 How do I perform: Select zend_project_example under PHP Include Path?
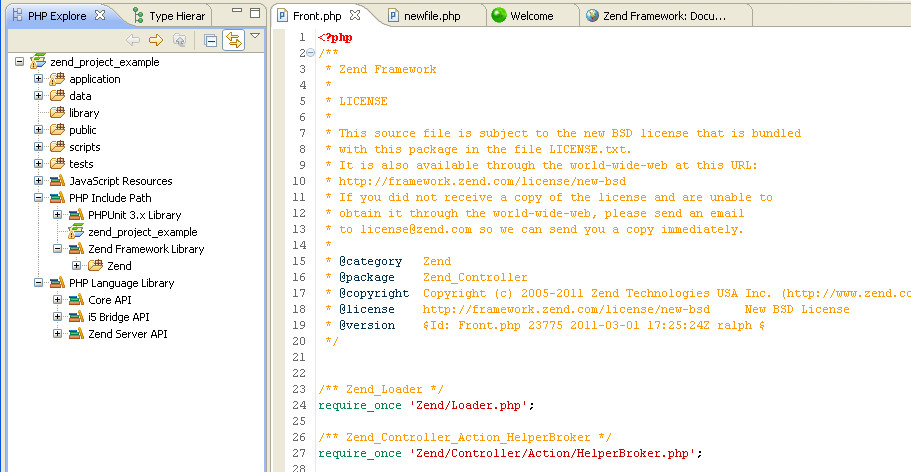pos(143,232)
